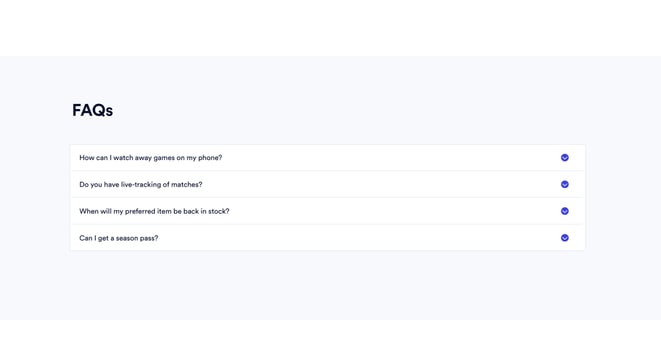
Task: Click the chevron icon beside back in stock question
Action: [x=564, y=211]
